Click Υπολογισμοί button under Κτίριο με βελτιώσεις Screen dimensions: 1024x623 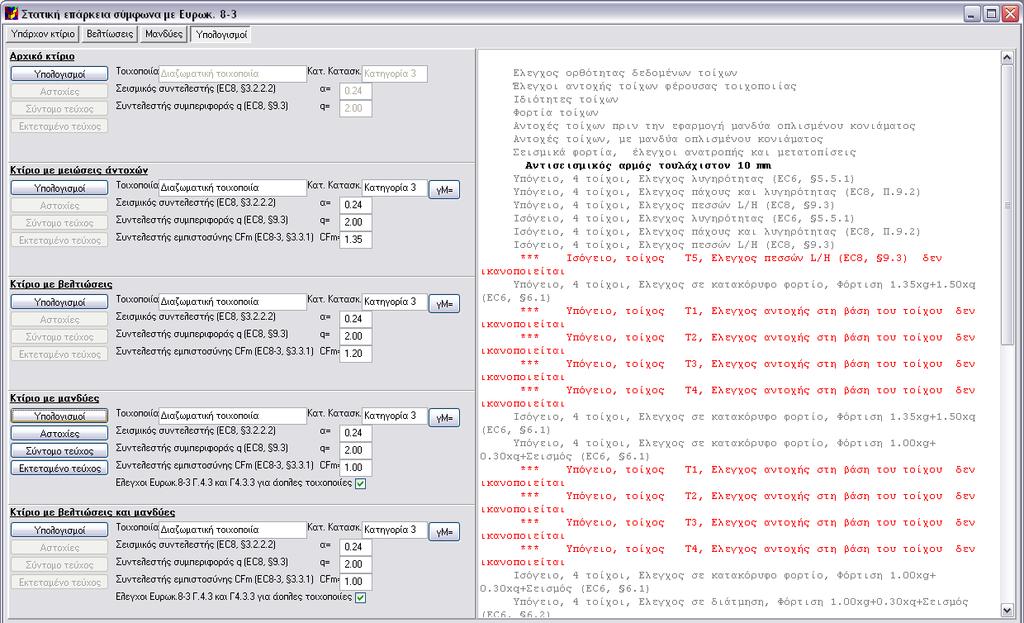point(59,302)
